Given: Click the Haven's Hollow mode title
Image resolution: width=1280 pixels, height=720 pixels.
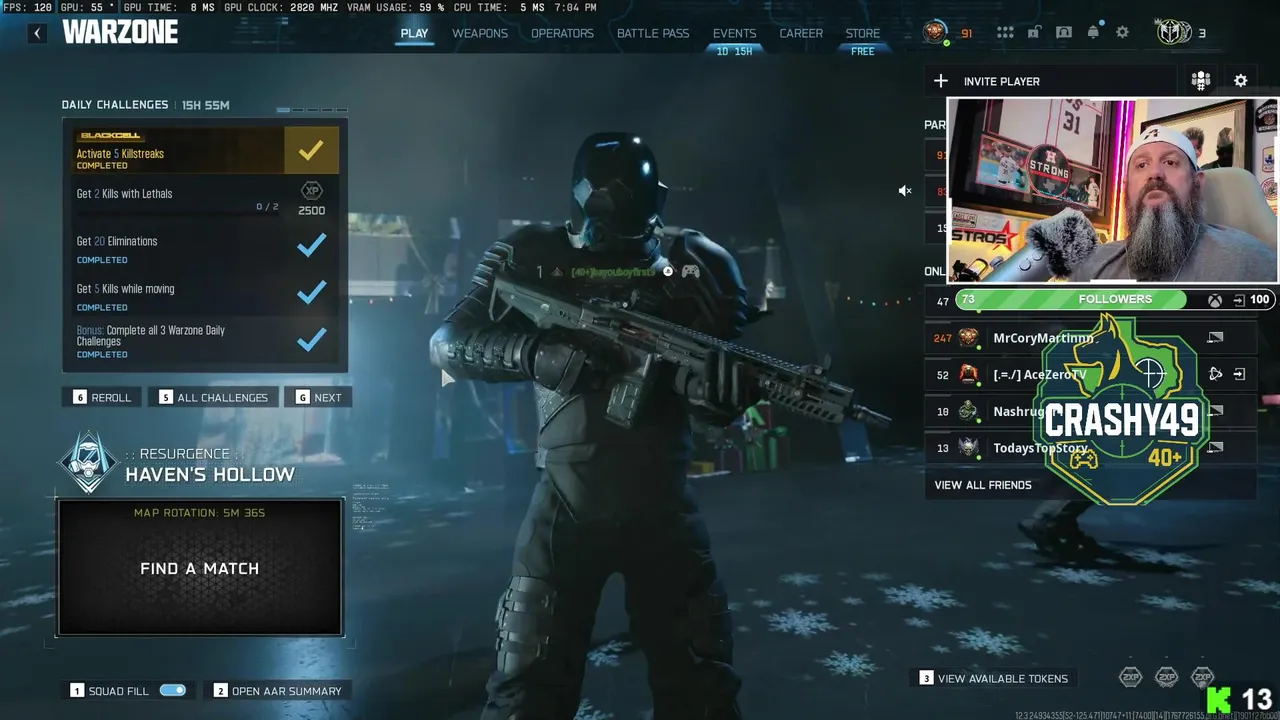Looking at the screenshot, I should point(210,474).
